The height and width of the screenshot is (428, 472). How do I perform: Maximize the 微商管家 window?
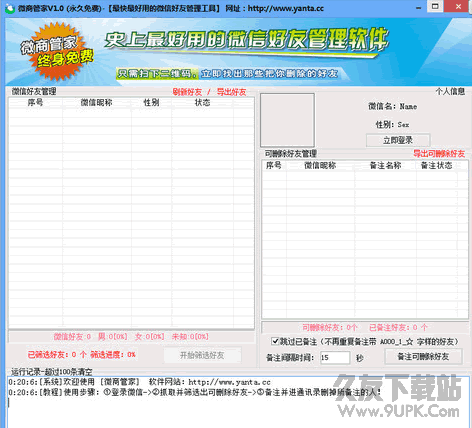pyautogui.click(x=435, y=6)
